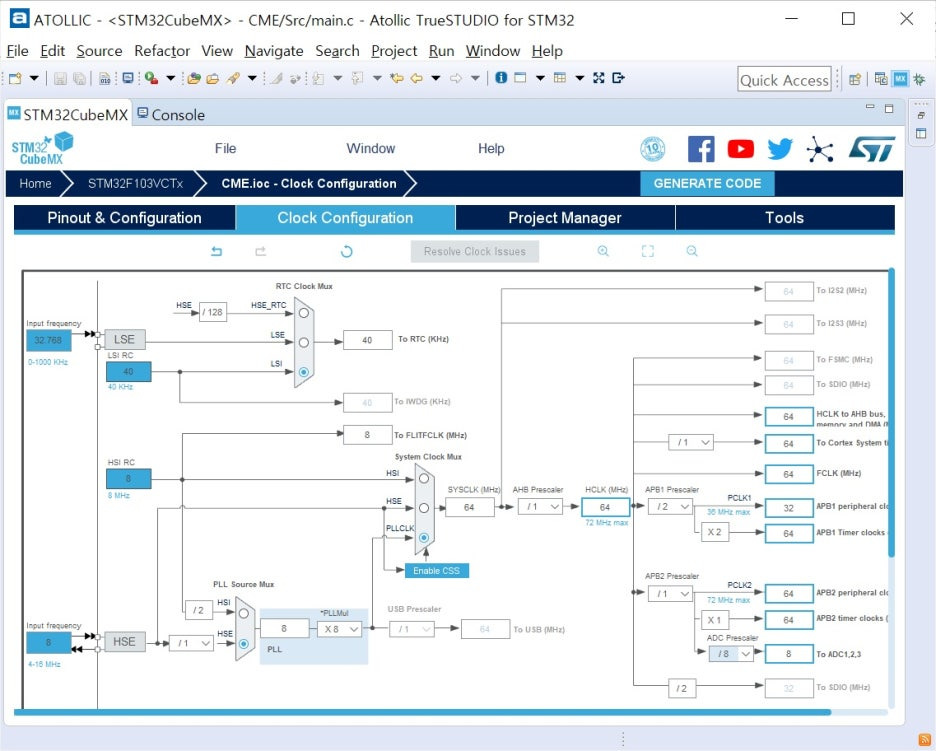The width and height of the screenshot is (936, 751).
Task: Open the Open Perspective icon
Action: tap(855, 79)
